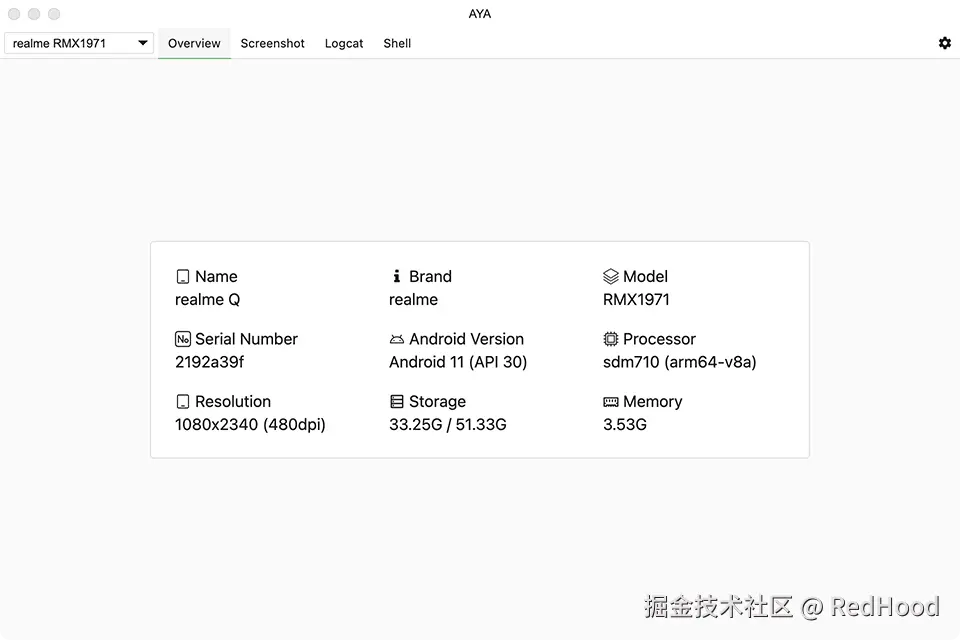Open the Logcat tab
Viewport: 960px width, 640px height.
(344, 43)
